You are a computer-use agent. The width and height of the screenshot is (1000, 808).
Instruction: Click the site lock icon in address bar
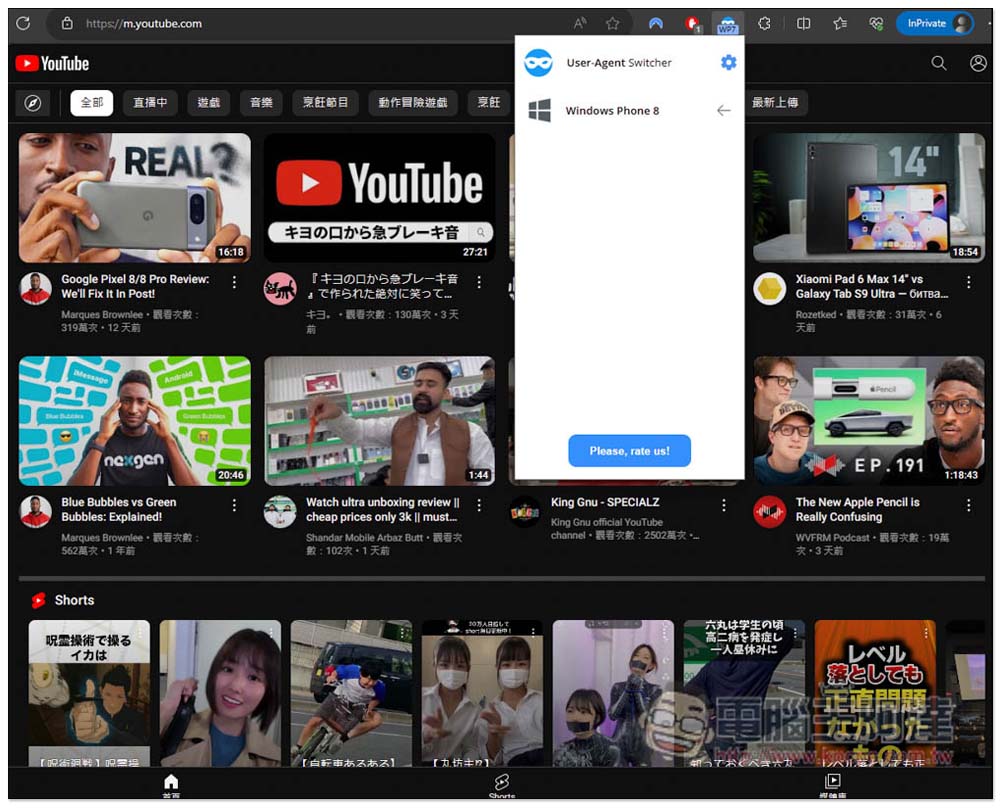[x=67, y=24]
